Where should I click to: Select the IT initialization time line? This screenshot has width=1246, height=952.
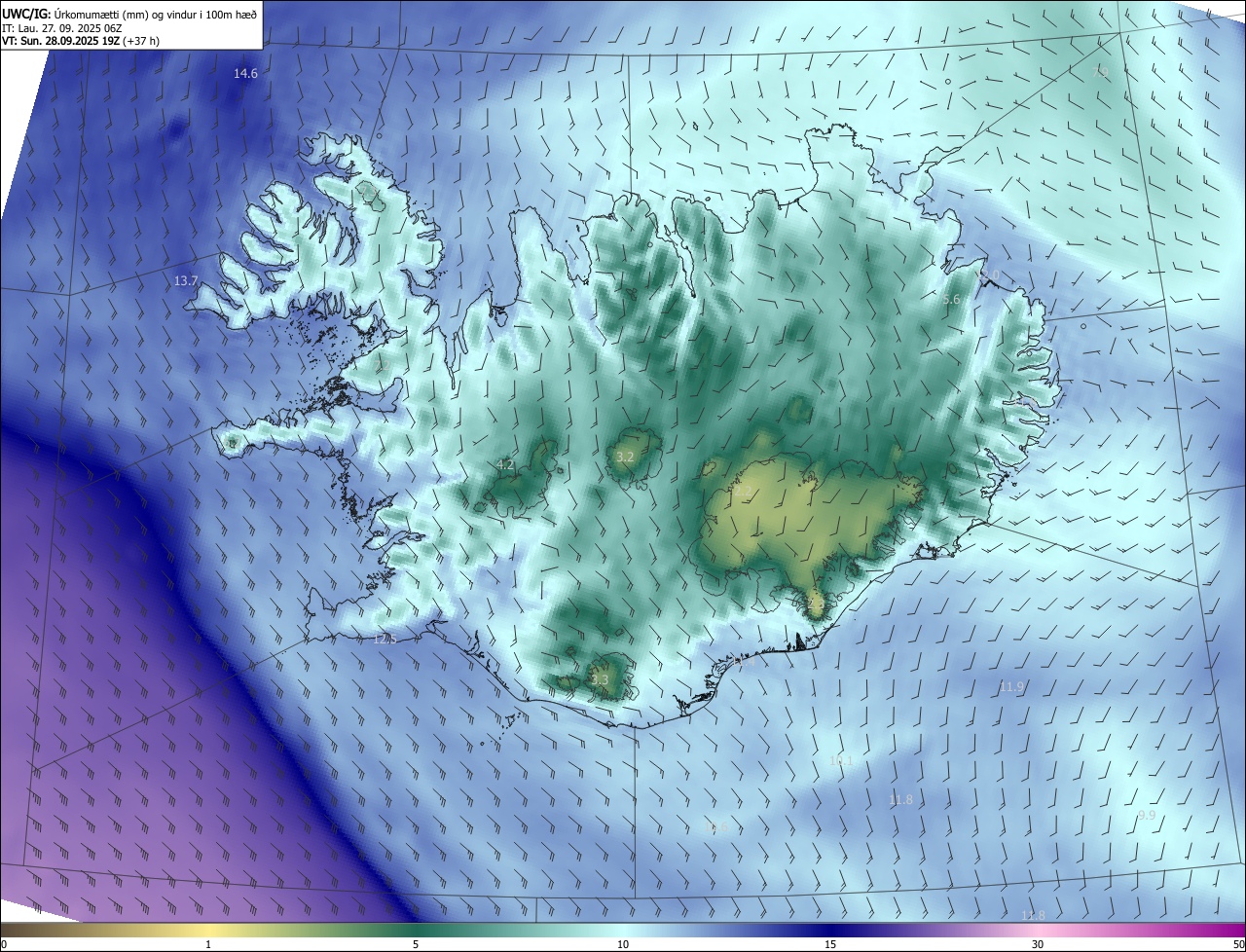point(61,28)
